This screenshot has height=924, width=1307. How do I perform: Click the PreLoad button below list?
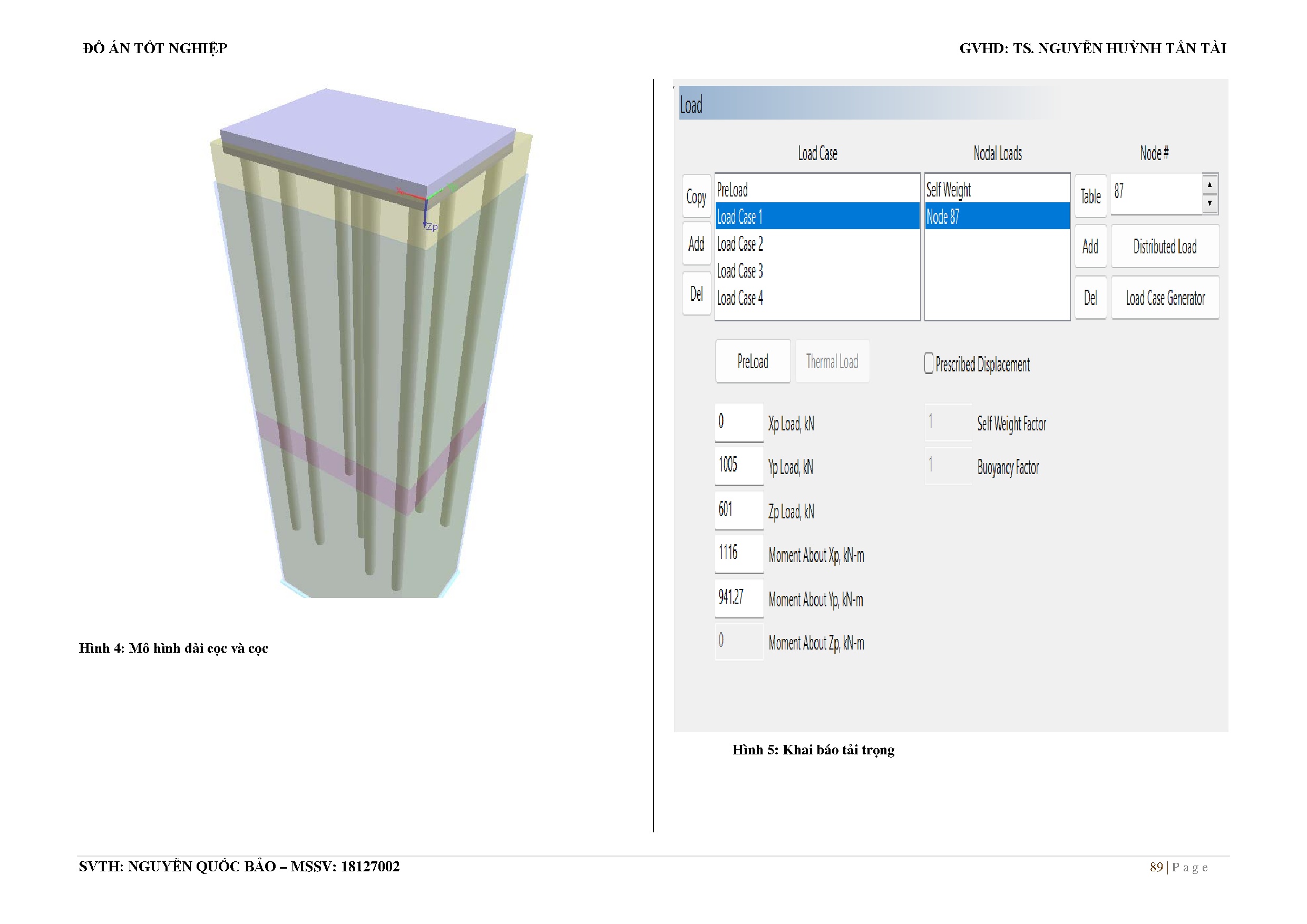click(753, 362)
